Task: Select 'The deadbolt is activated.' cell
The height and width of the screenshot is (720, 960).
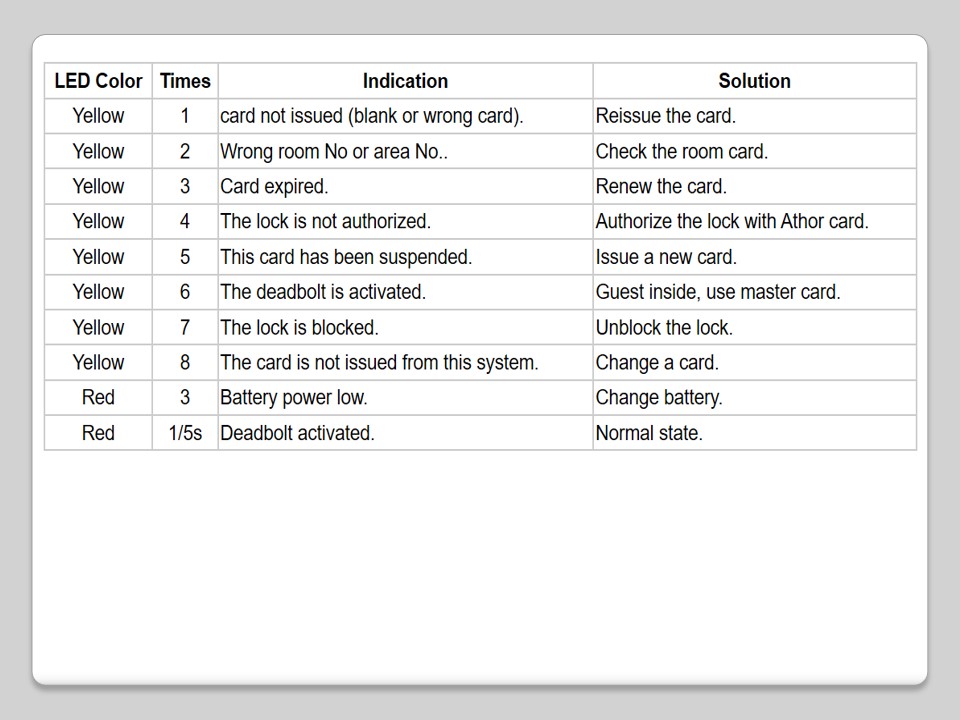Action: (x=323, y=292)
